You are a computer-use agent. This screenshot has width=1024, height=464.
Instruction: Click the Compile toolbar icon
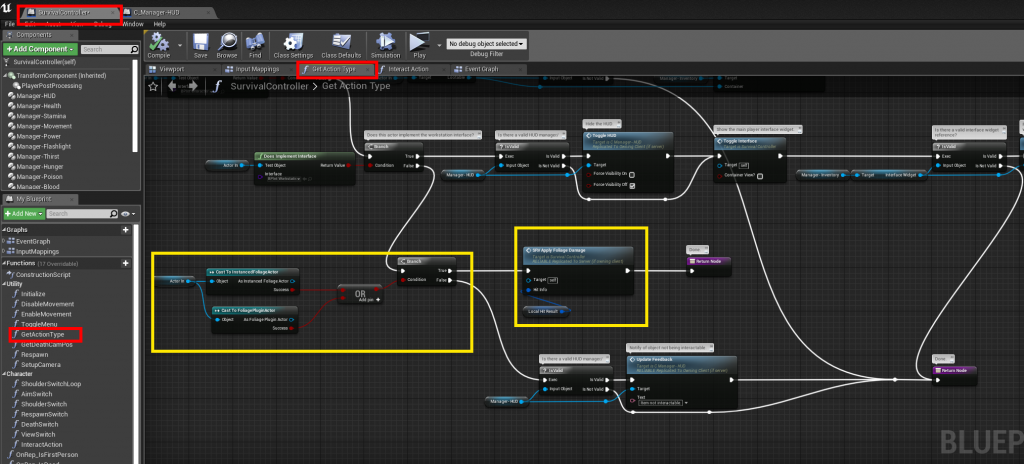point(160,46)
